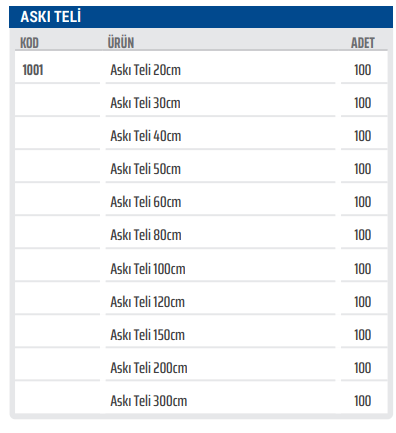Select the Askı Teli 40cm row
The image size is (396, 433).
tap(201, 134)
